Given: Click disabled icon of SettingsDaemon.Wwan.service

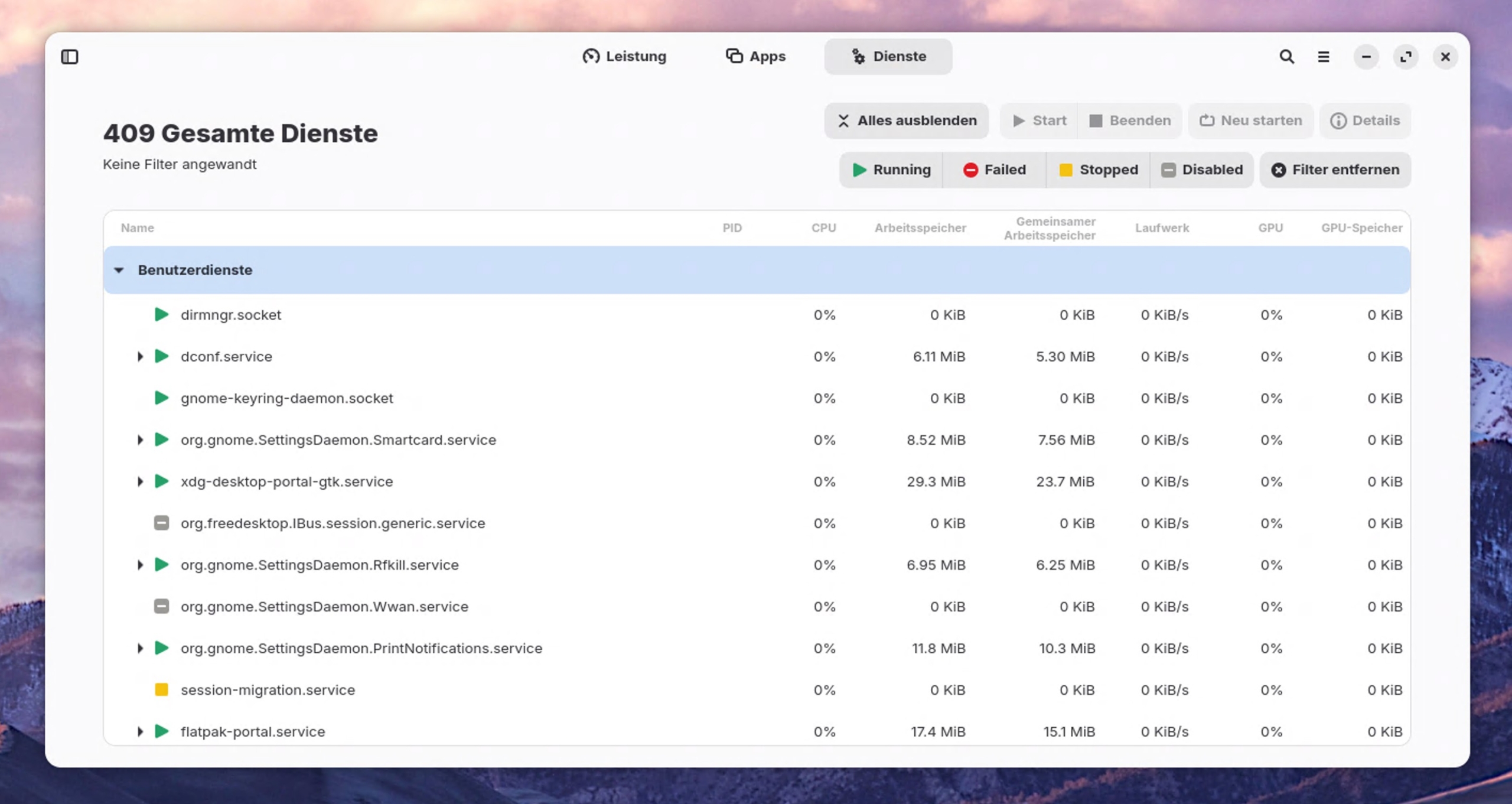Looking at the screenshot, I should tap(161, 606).
